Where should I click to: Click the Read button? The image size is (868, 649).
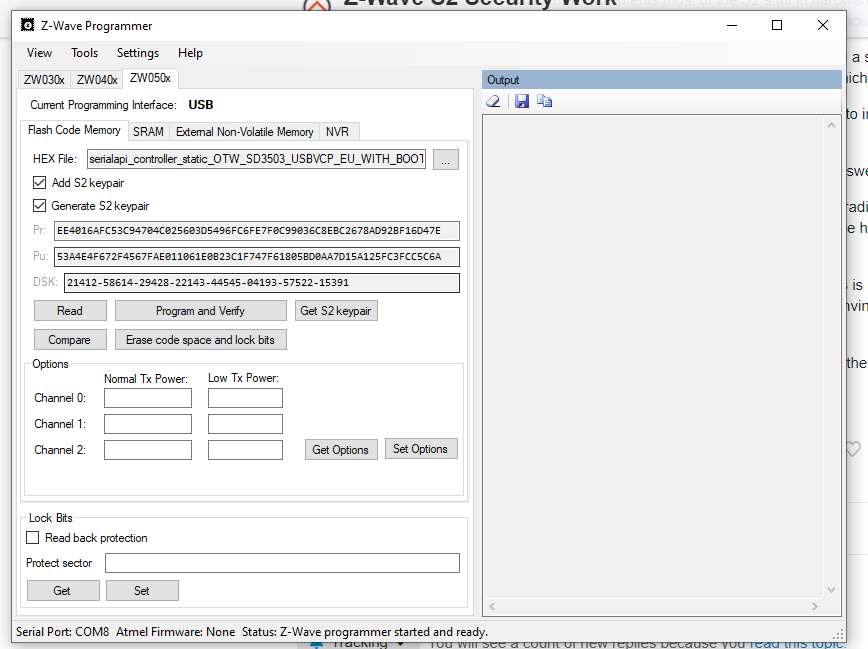click(x=70, y=311)
